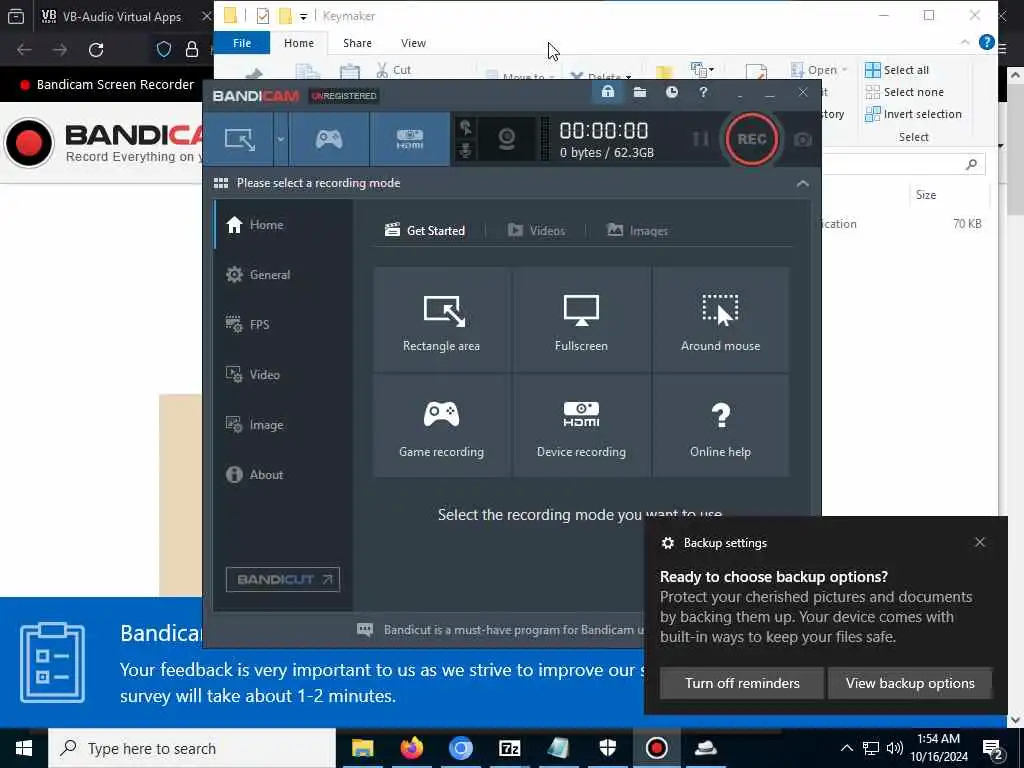This screenshot has width=1024, height=768.
Task: Switch to Images tab
Action: pyautogui.click(x=637, y=231)
